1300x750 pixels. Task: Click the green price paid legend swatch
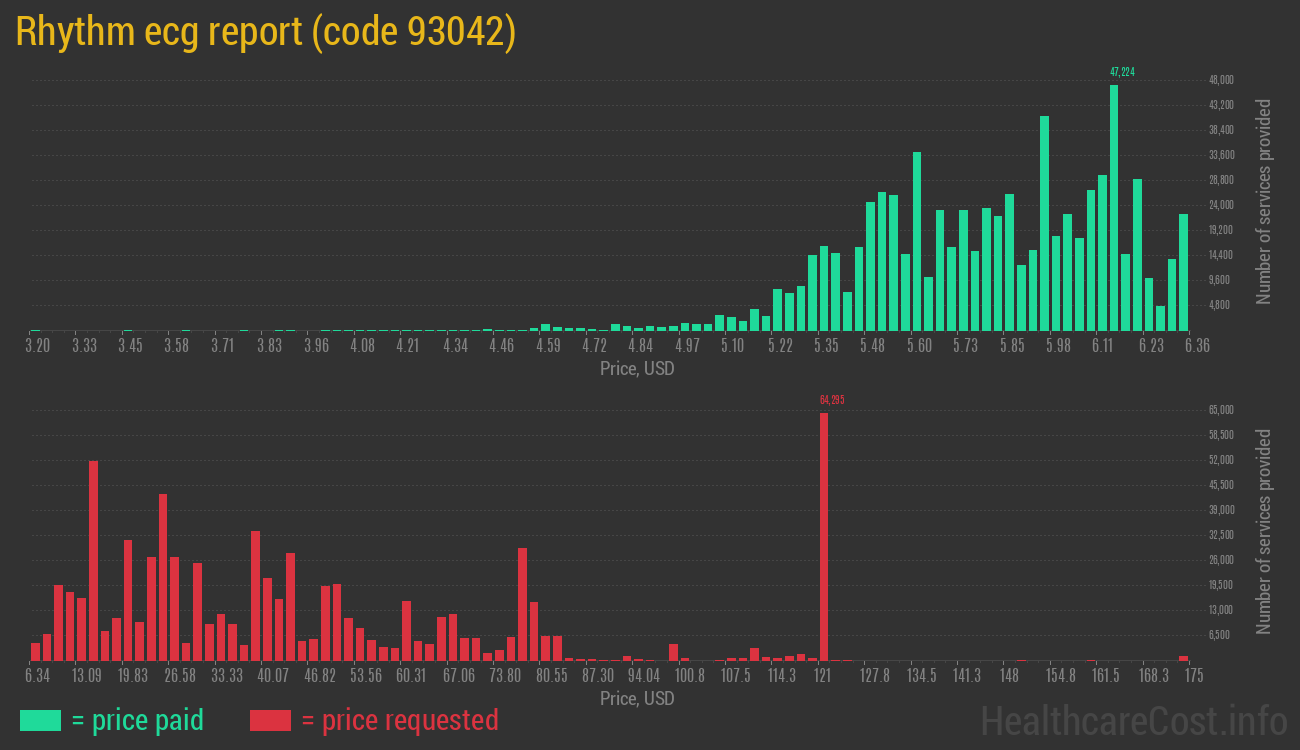(40, 720)
